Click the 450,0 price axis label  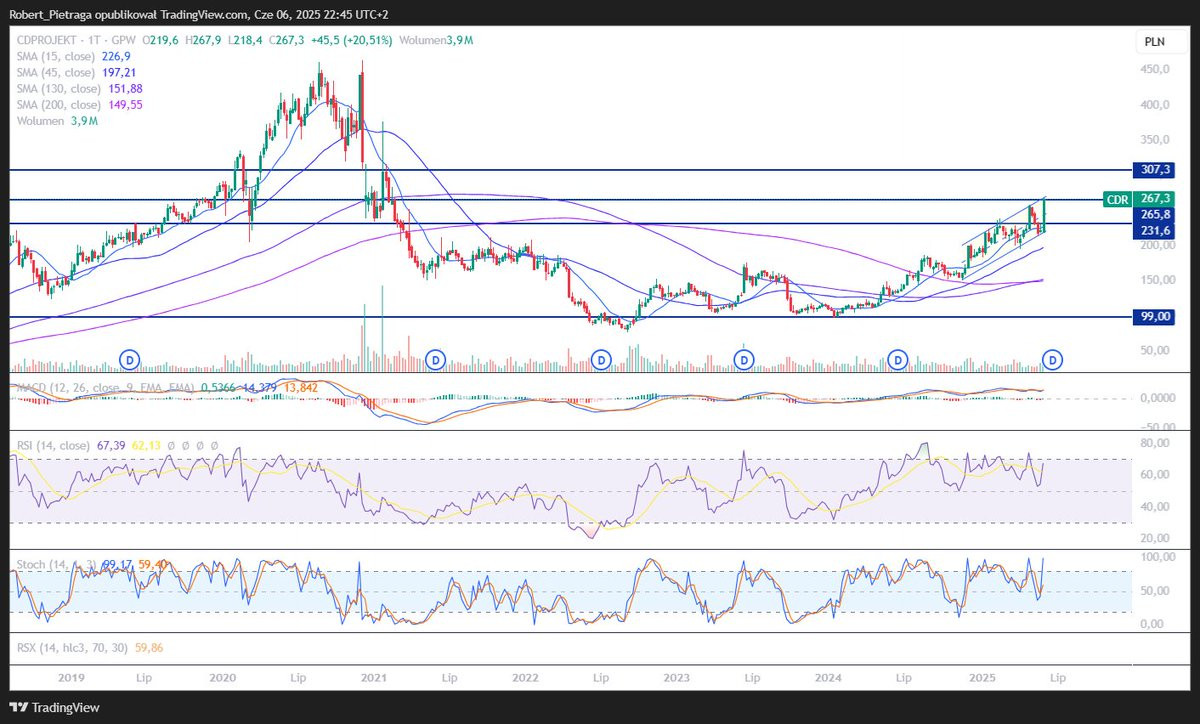[x=1157, y=69]
